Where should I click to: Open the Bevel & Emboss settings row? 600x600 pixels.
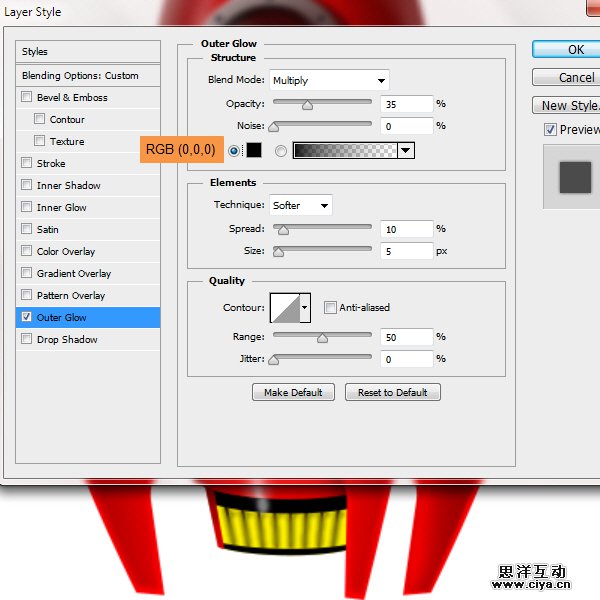coord(88,98)
